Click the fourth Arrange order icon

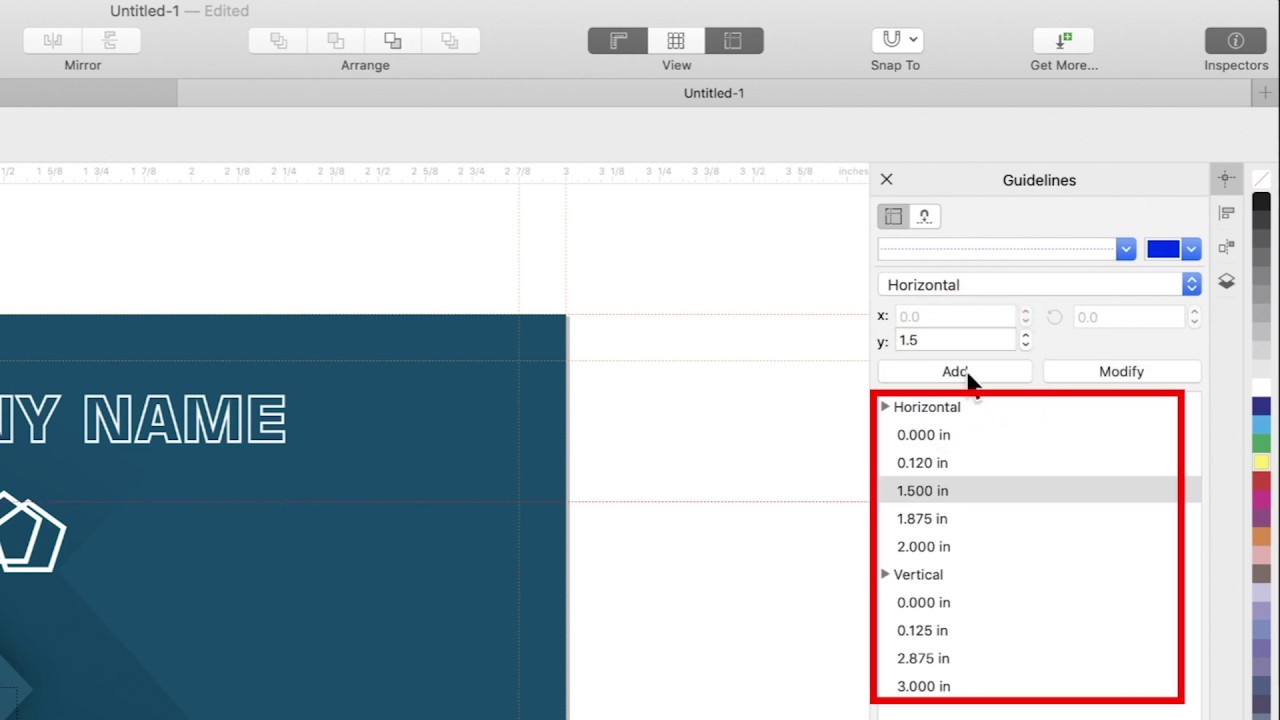coord(450,40)
